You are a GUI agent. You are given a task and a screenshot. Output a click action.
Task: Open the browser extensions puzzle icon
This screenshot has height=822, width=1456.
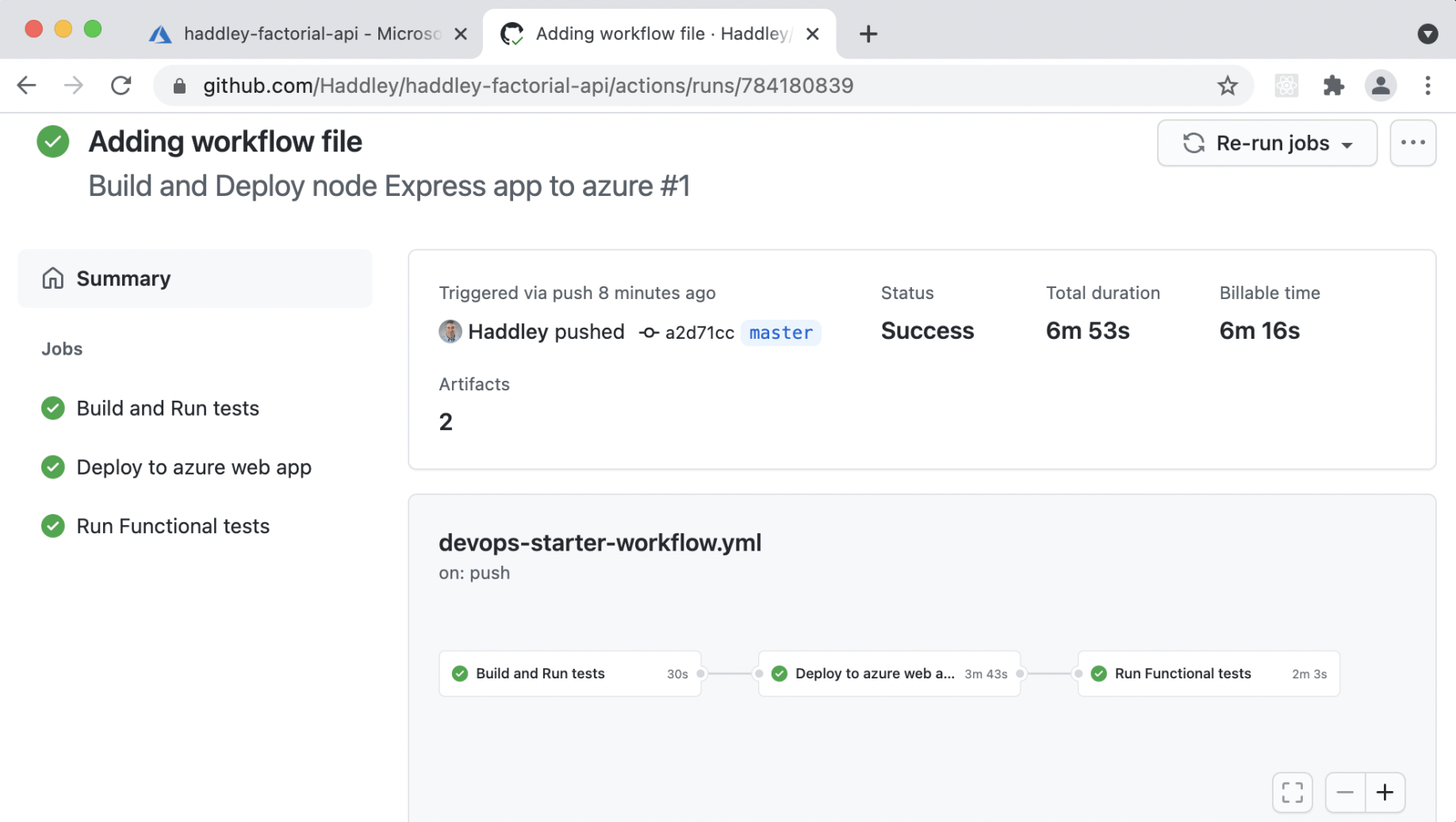pyautogui.click(x=1333, y=86)
